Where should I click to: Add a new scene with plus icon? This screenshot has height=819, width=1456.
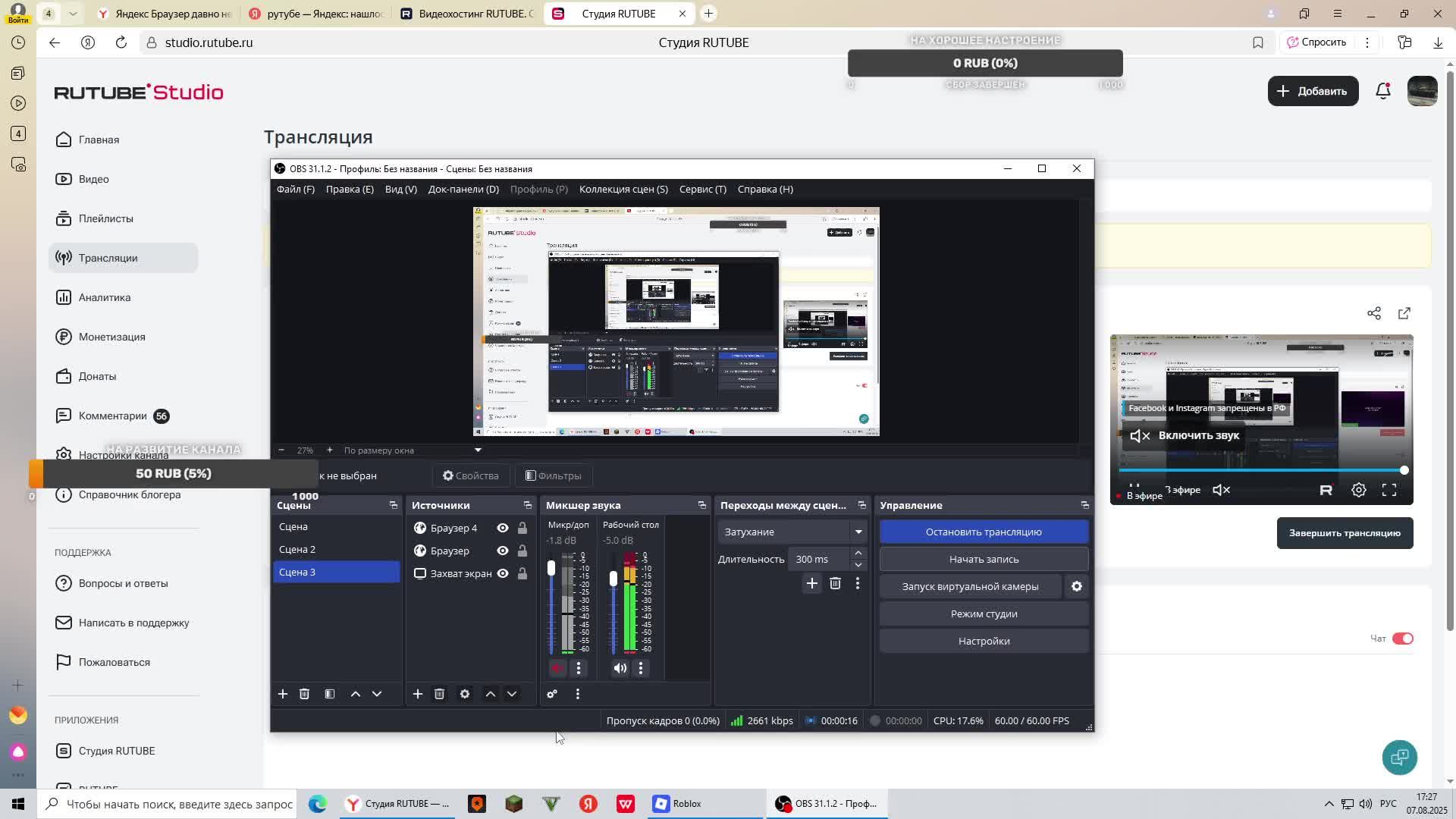point(283,694)
